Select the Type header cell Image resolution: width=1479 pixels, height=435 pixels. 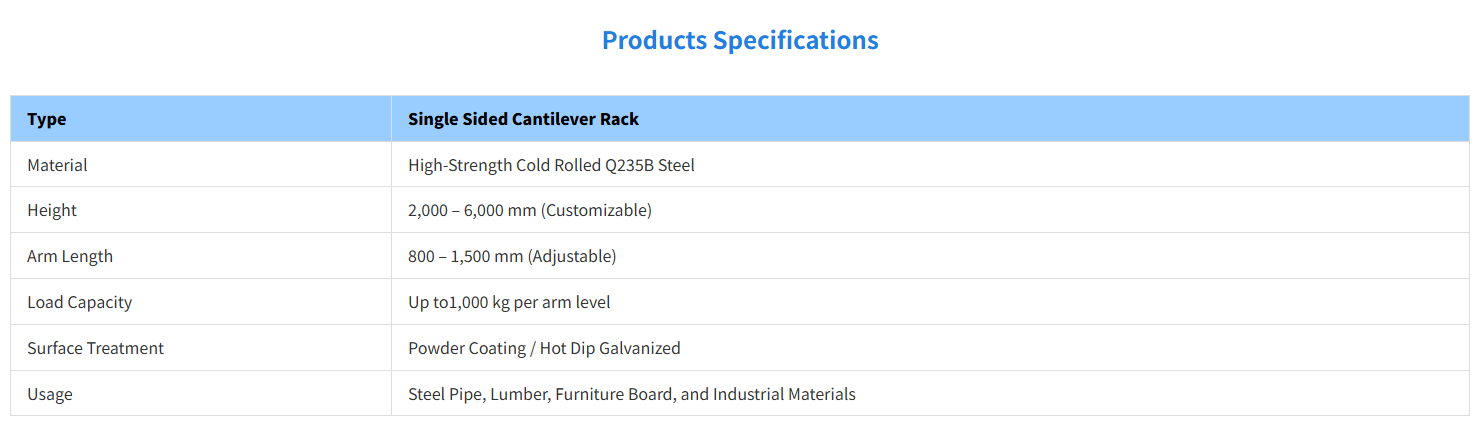[47, 120]
